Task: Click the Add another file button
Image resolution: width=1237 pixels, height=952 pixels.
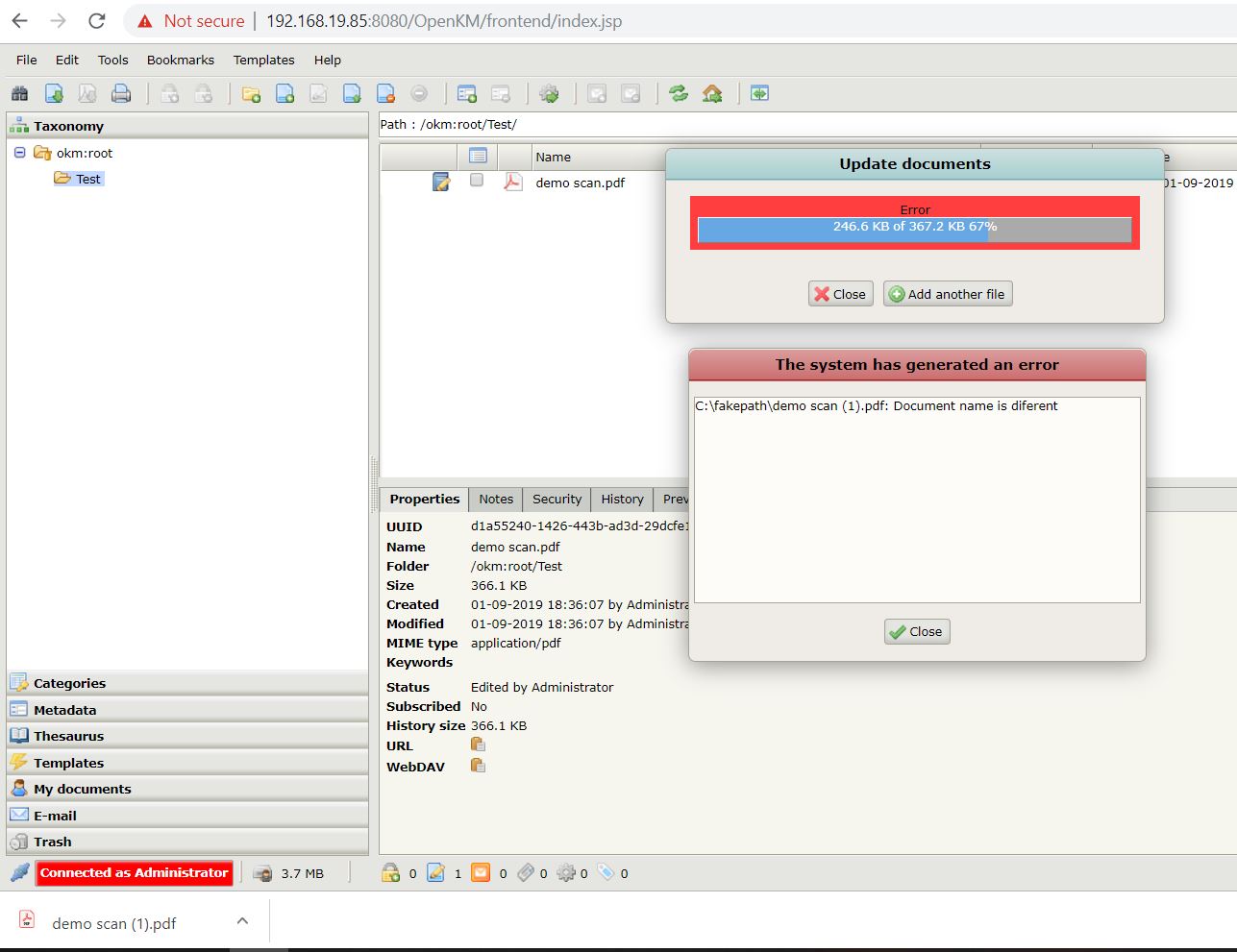Action: tap(948, 294)
